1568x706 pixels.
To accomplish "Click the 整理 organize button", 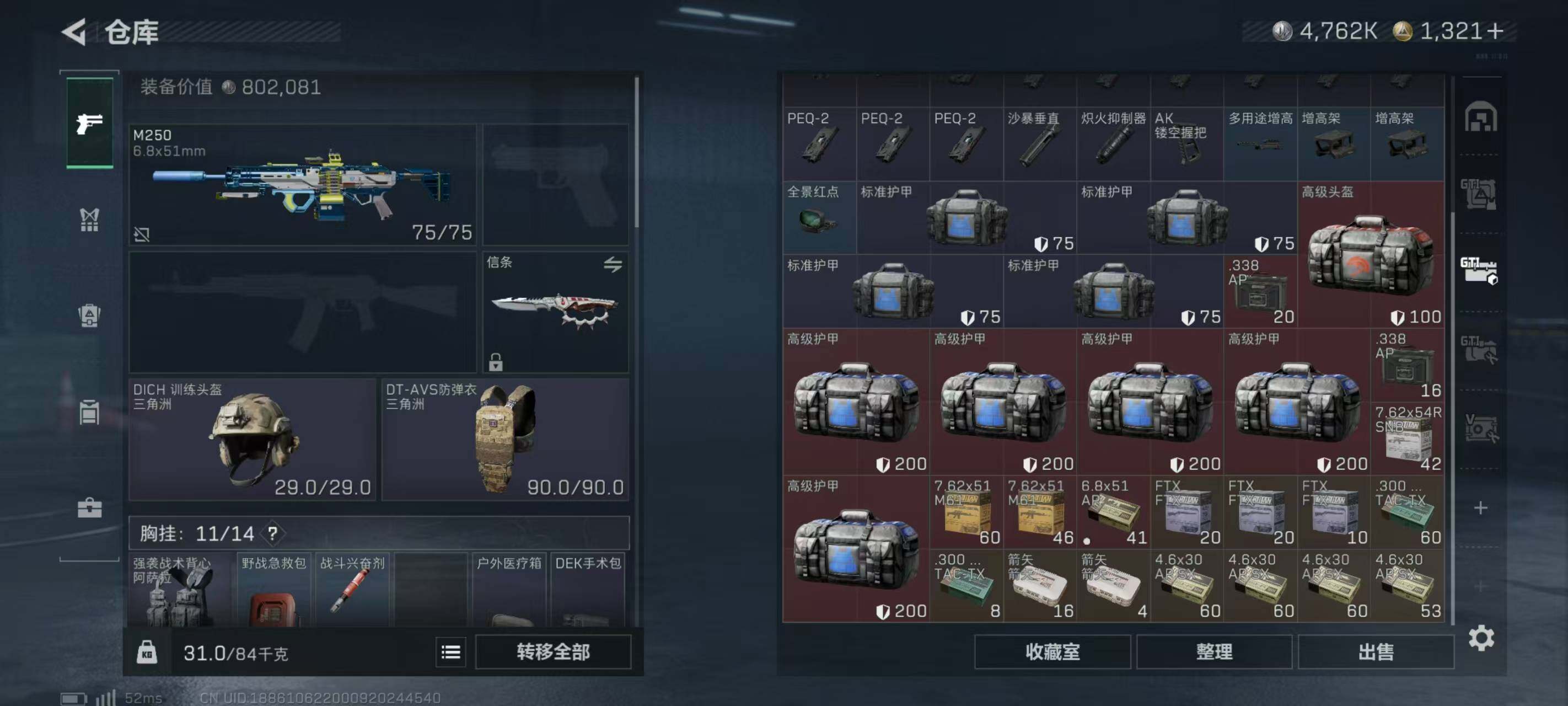I will coord(1213,652).
